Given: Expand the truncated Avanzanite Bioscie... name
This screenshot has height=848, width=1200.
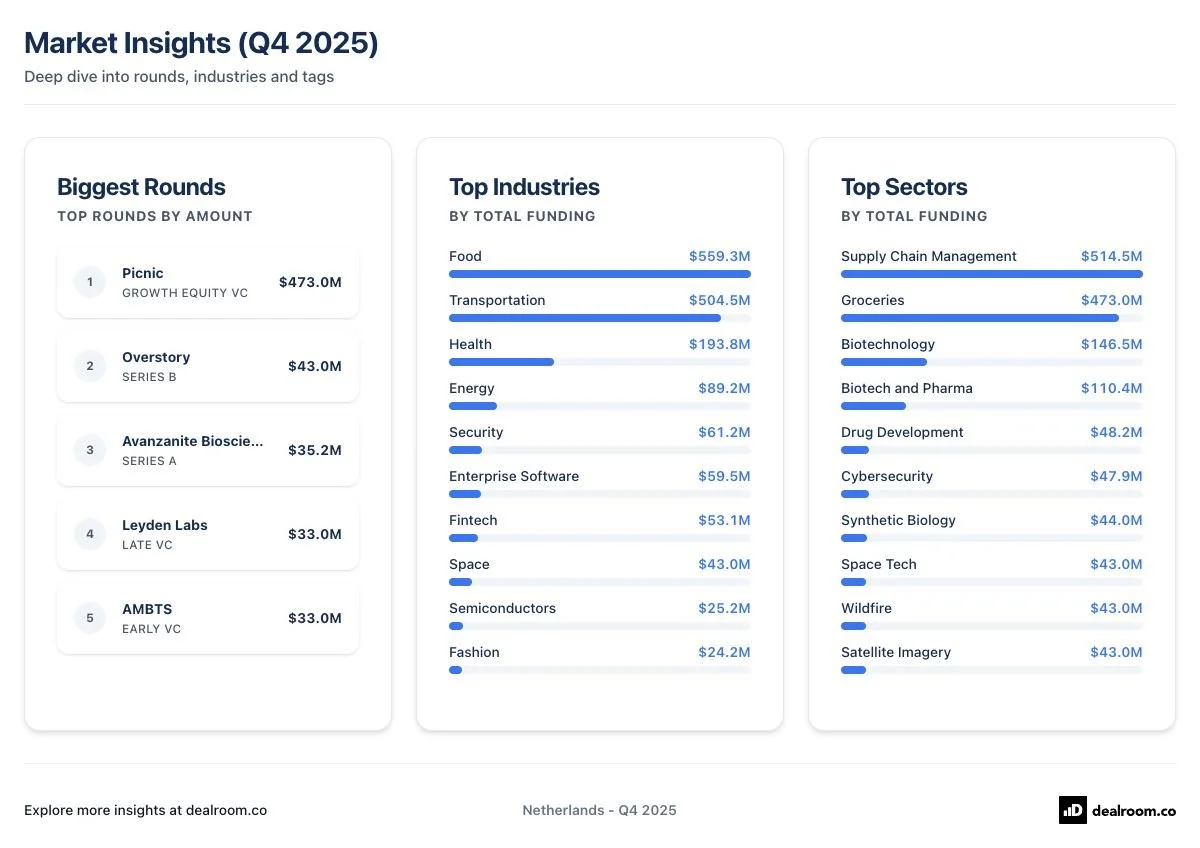Looking at the screenshot, I should tap(192, 440).
